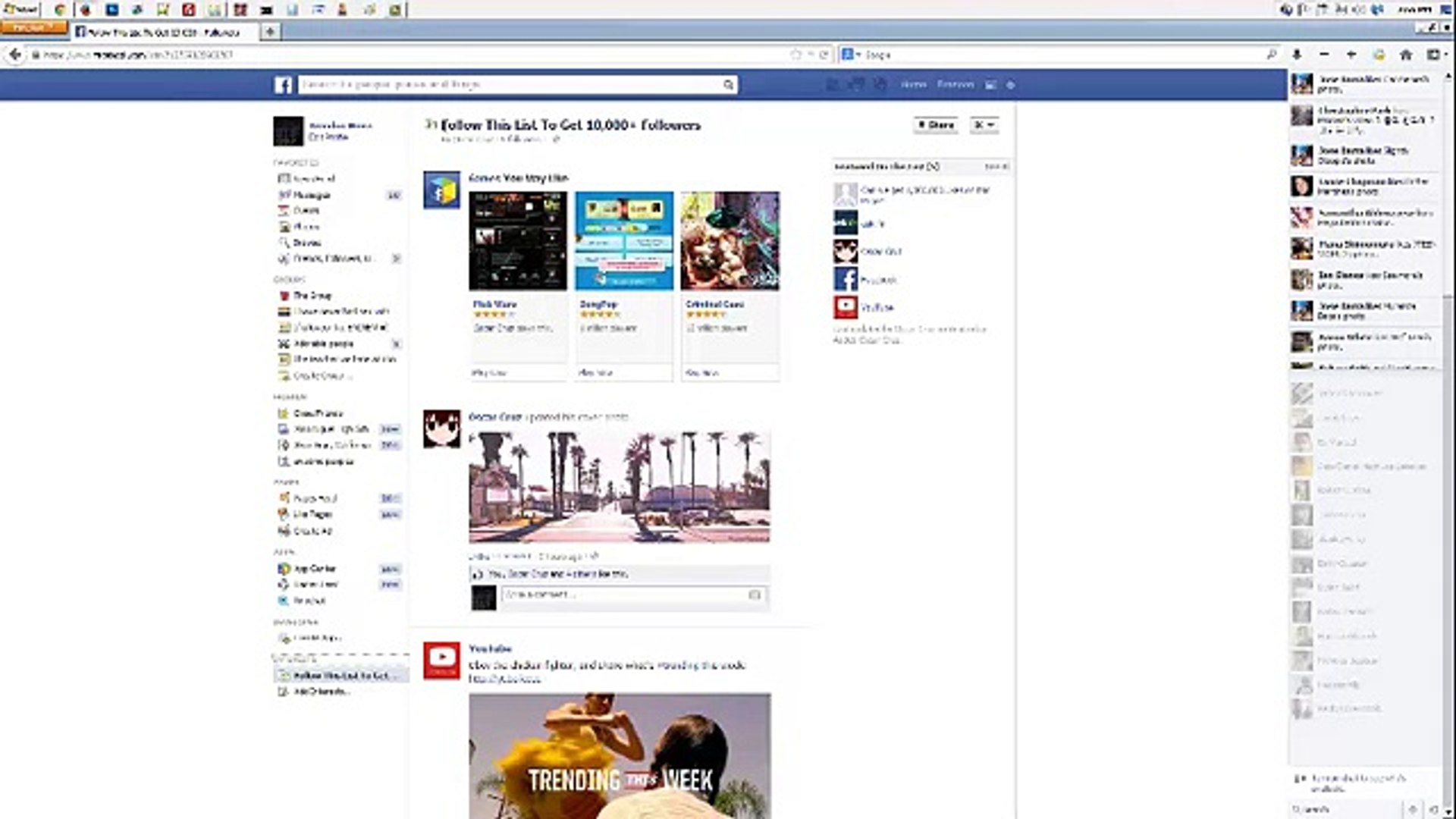Screen dimensions: 1456x819
Task: Click the Firefox downloads arrow icon
Action: [x=1297, y=55]
